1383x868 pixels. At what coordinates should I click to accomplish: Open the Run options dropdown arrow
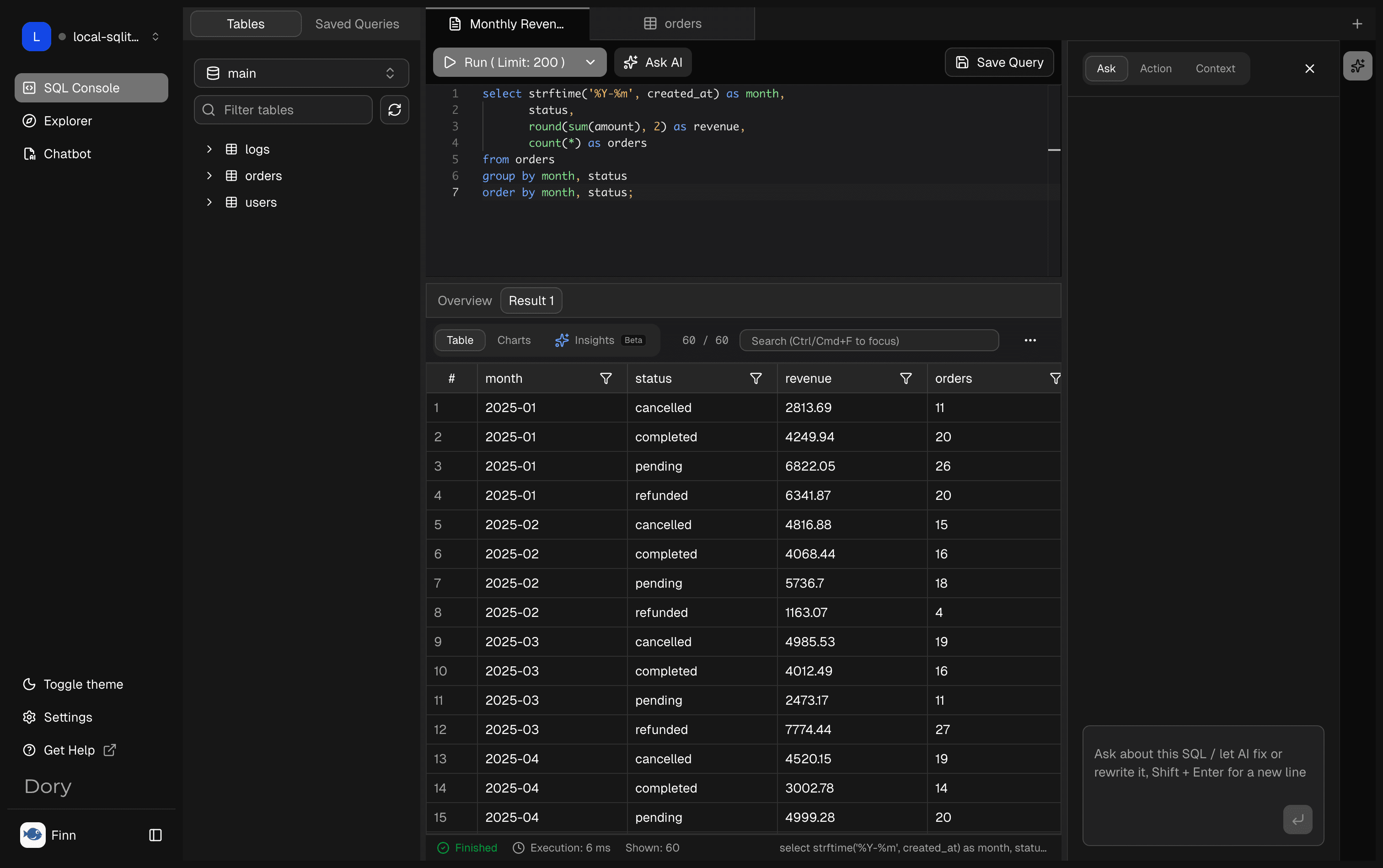pyautogui.click(x=591, y=62)
